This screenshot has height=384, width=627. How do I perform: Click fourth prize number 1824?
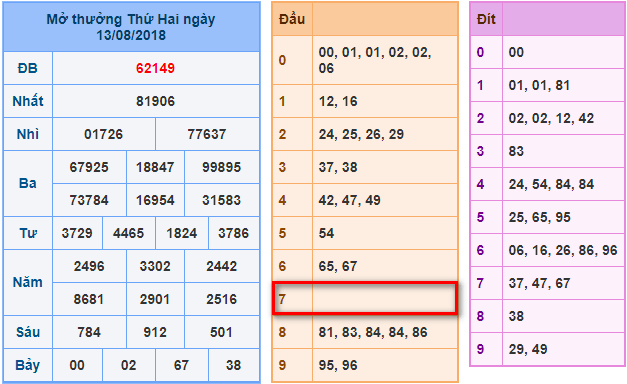182,233
